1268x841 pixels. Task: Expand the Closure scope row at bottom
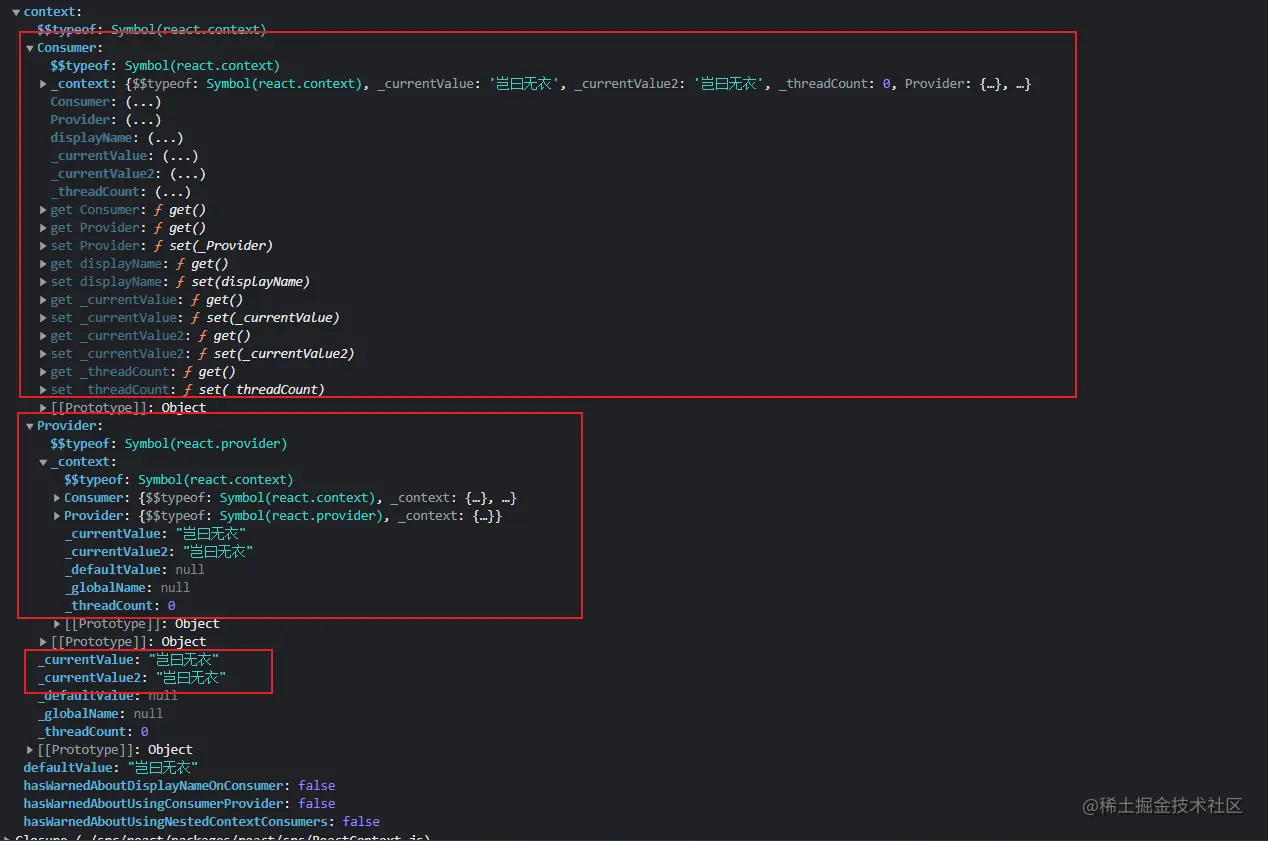click(x=8, y=838)
